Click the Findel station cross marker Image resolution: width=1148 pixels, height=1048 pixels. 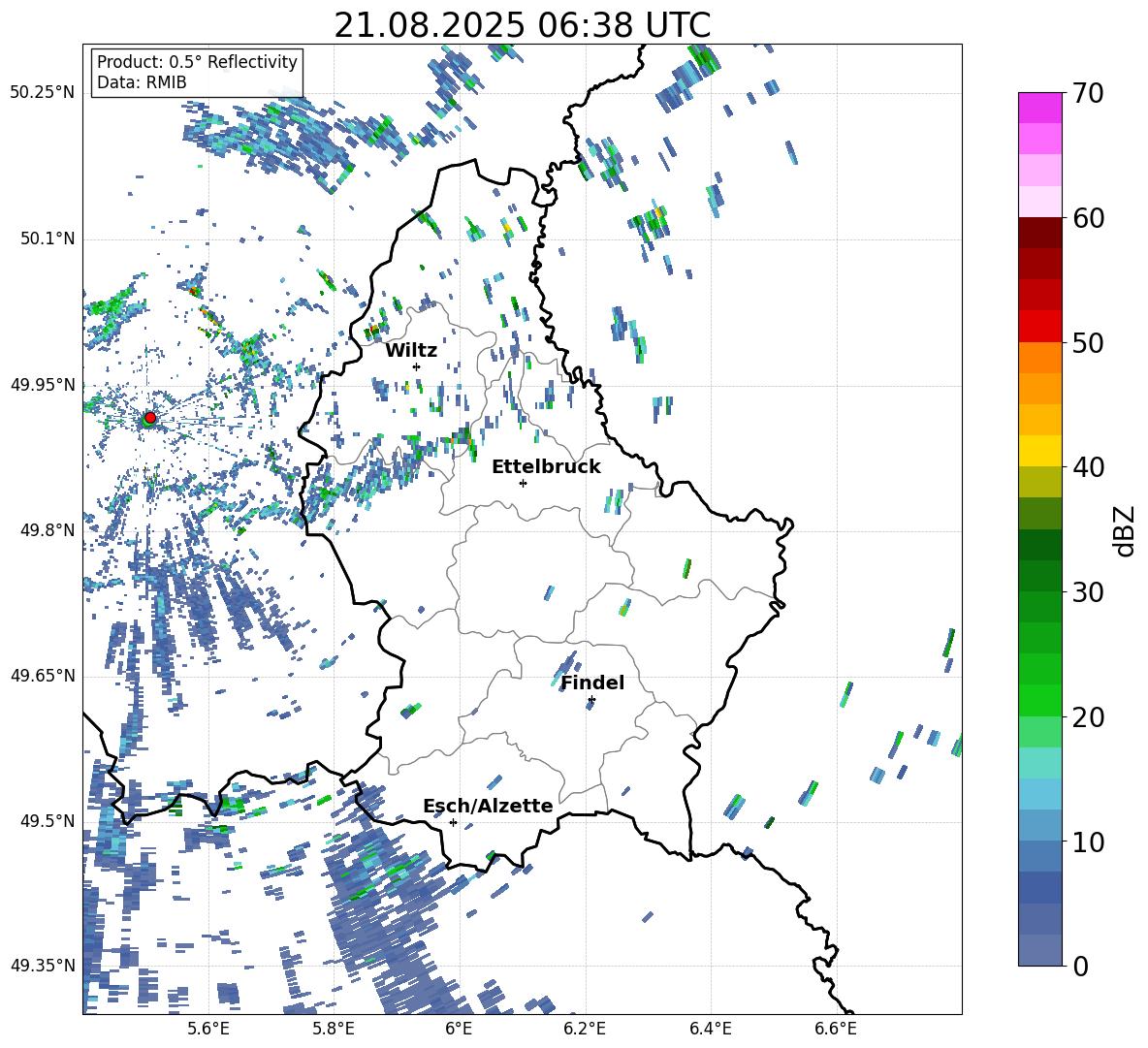(591, 700)
